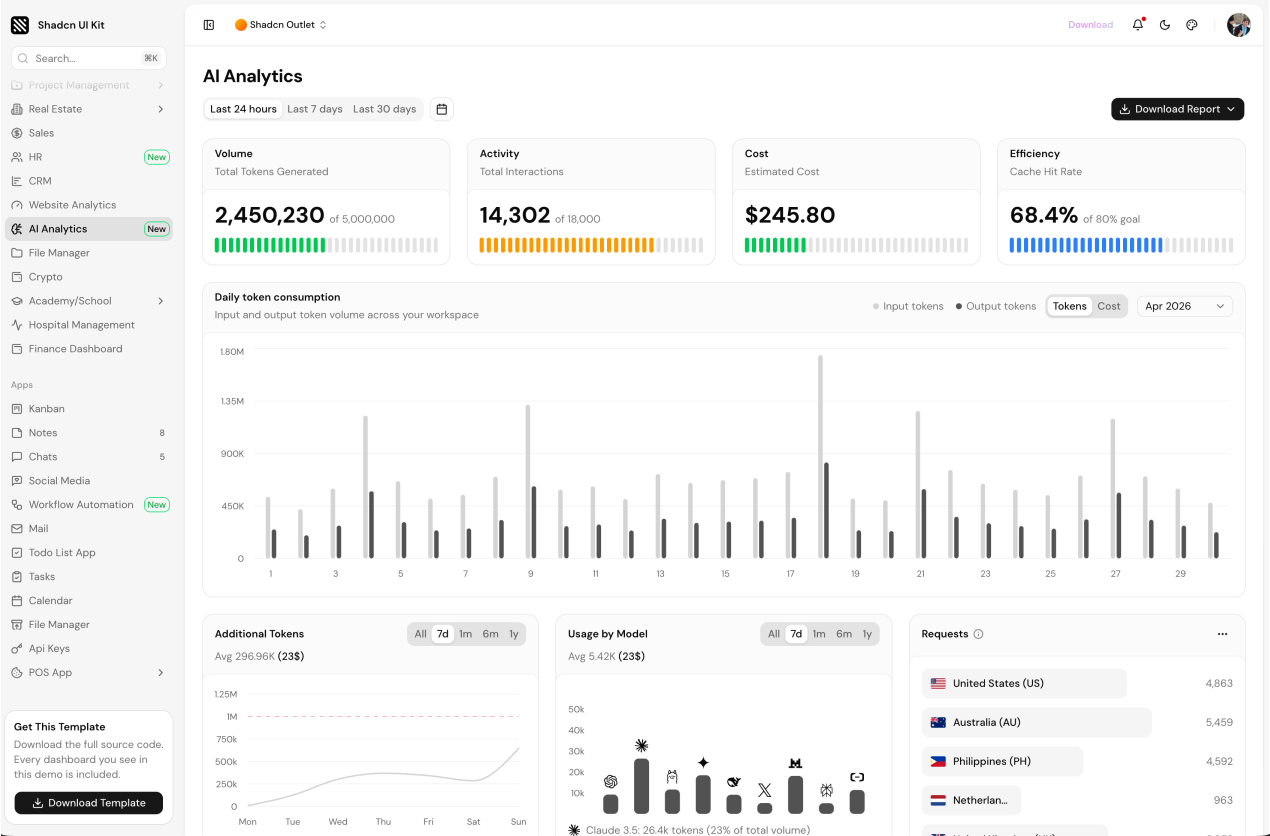1270x836 pixels.
Task: Open Tasks in sidebar
Action: point(89,577)
